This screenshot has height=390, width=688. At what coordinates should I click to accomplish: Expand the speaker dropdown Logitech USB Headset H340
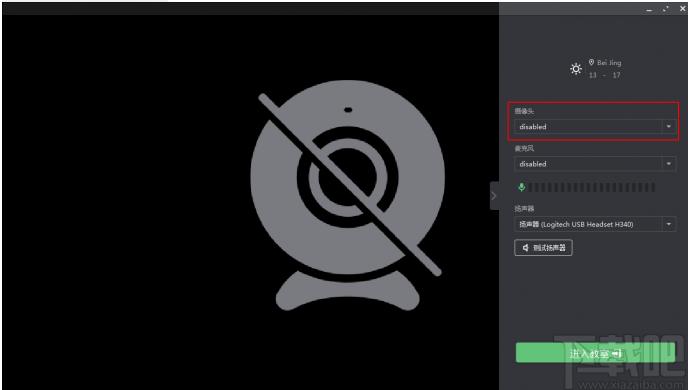(x=595, y=224)
